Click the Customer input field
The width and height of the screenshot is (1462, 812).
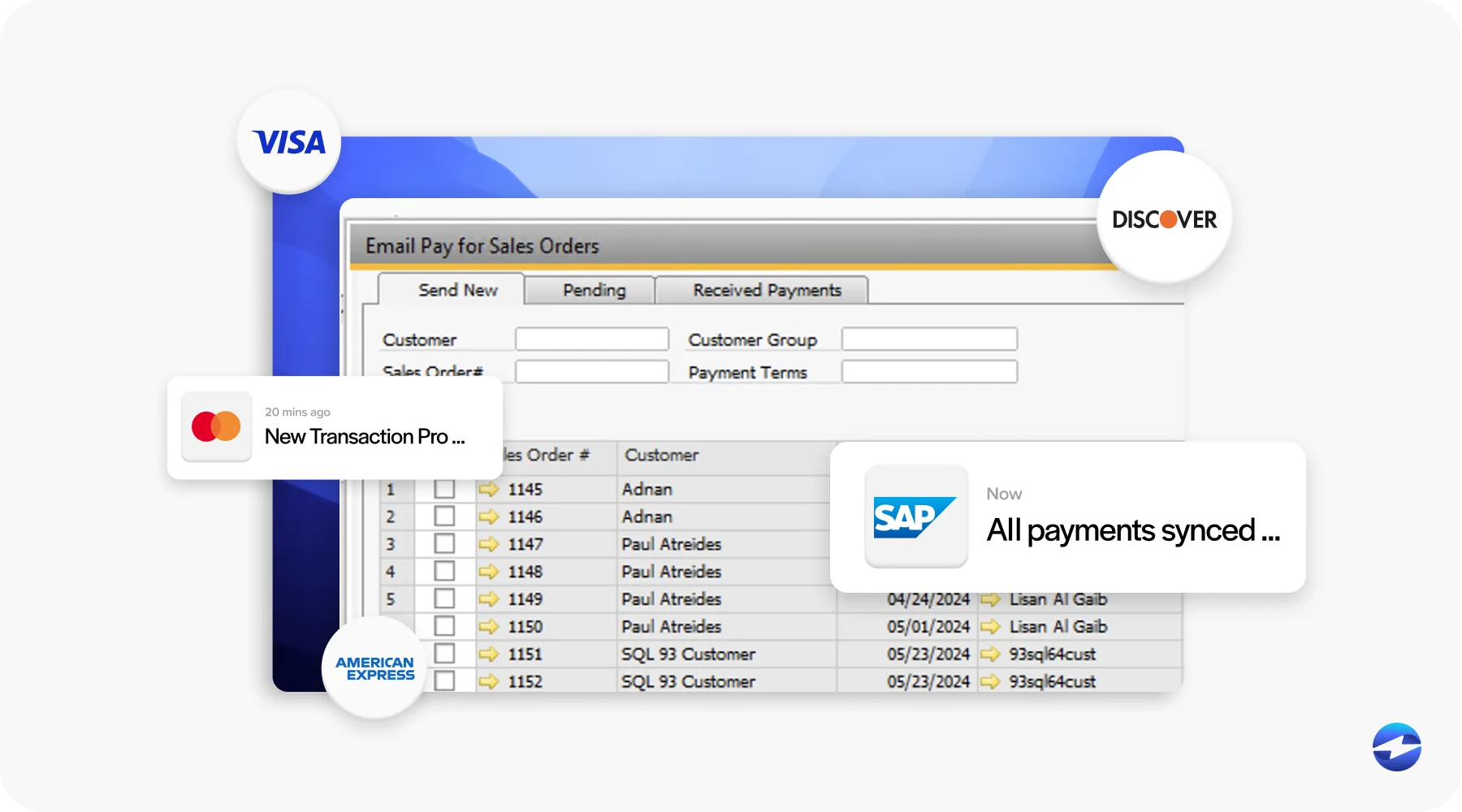[592, 339]
